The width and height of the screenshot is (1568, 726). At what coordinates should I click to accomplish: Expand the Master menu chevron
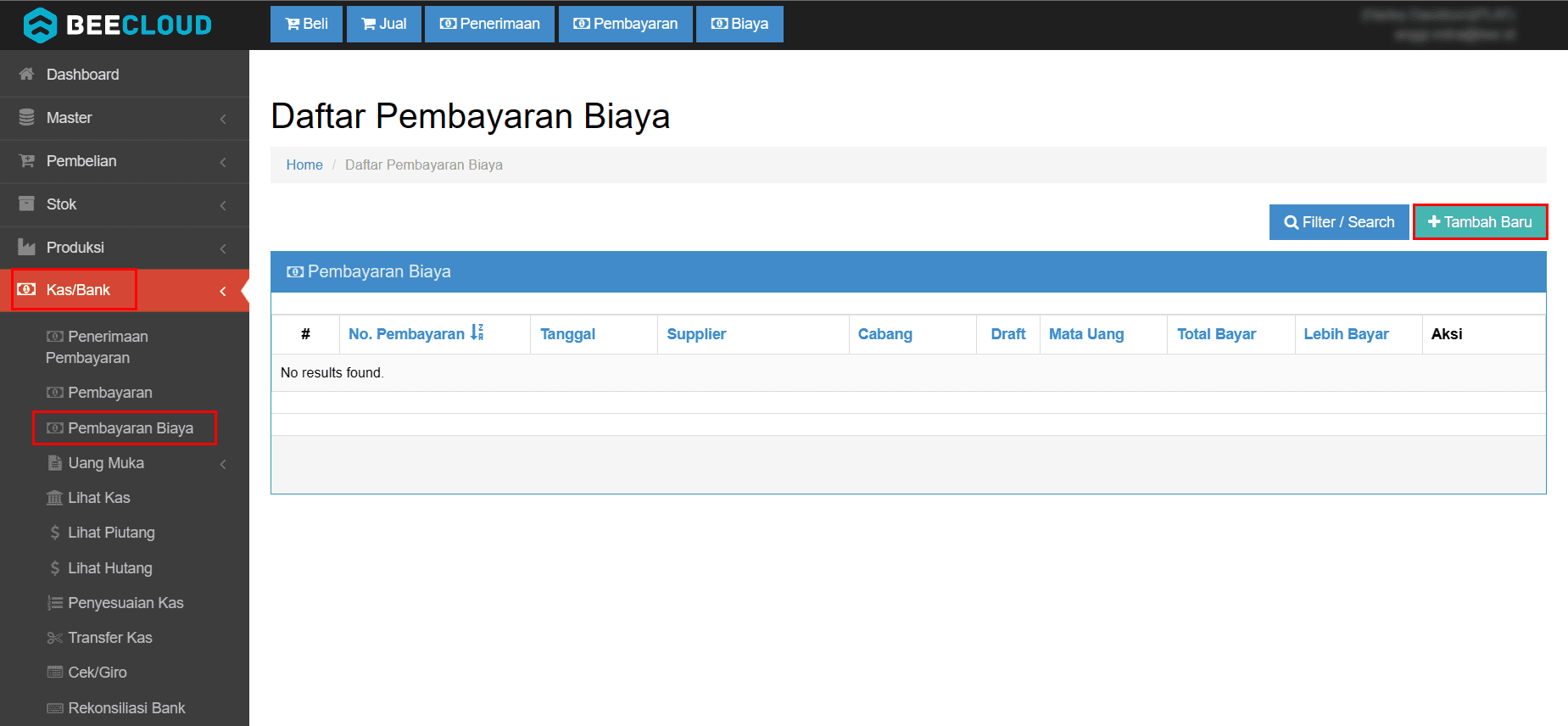coord(223,119)
